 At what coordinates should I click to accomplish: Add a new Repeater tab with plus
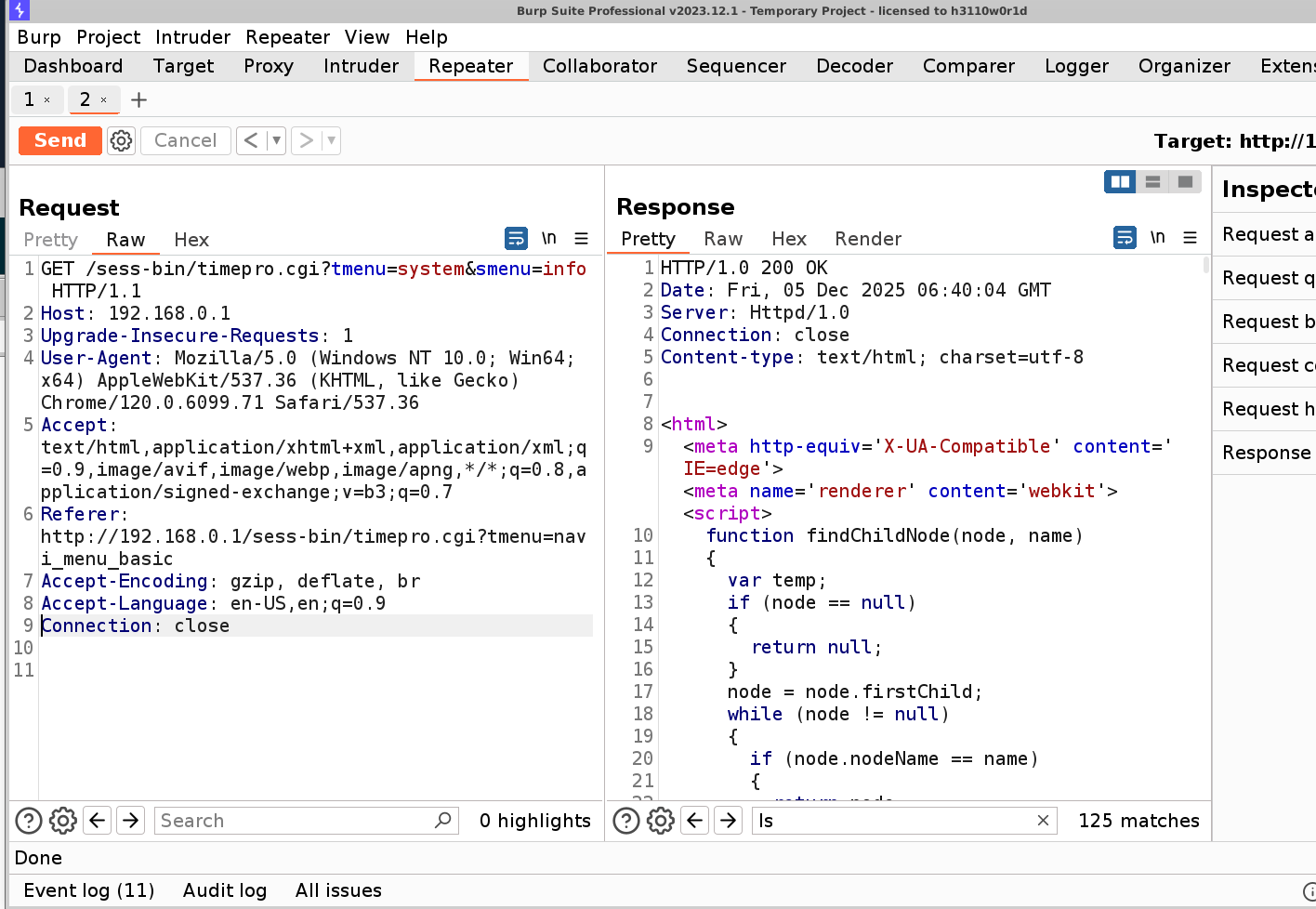(138, 99)
